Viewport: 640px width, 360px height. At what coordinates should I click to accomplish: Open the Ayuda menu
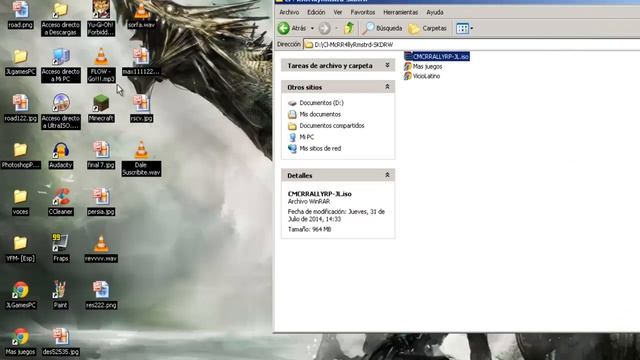(435, 12)
